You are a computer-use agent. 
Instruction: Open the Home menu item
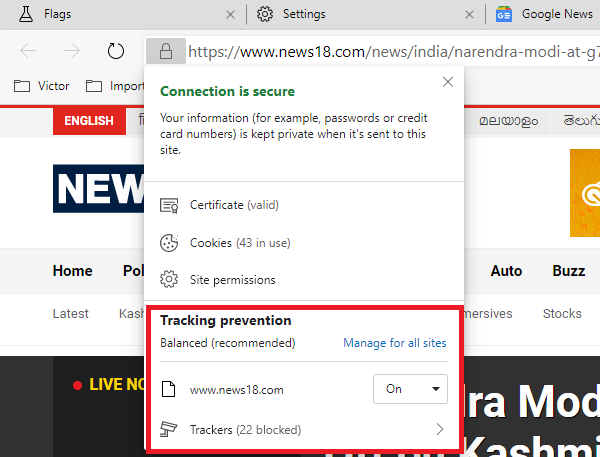(x=73, y=271)
